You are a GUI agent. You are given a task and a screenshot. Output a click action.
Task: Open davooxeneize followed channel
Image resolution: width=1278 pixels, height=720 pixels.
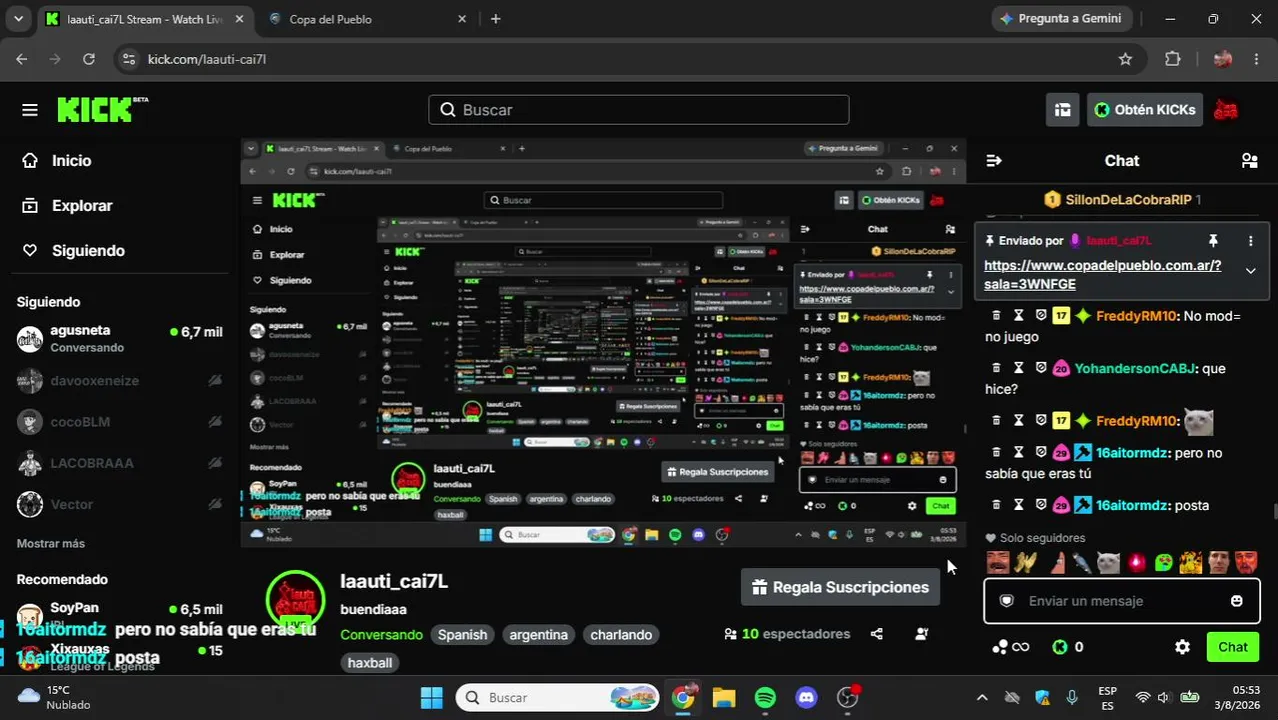(120, 381)
